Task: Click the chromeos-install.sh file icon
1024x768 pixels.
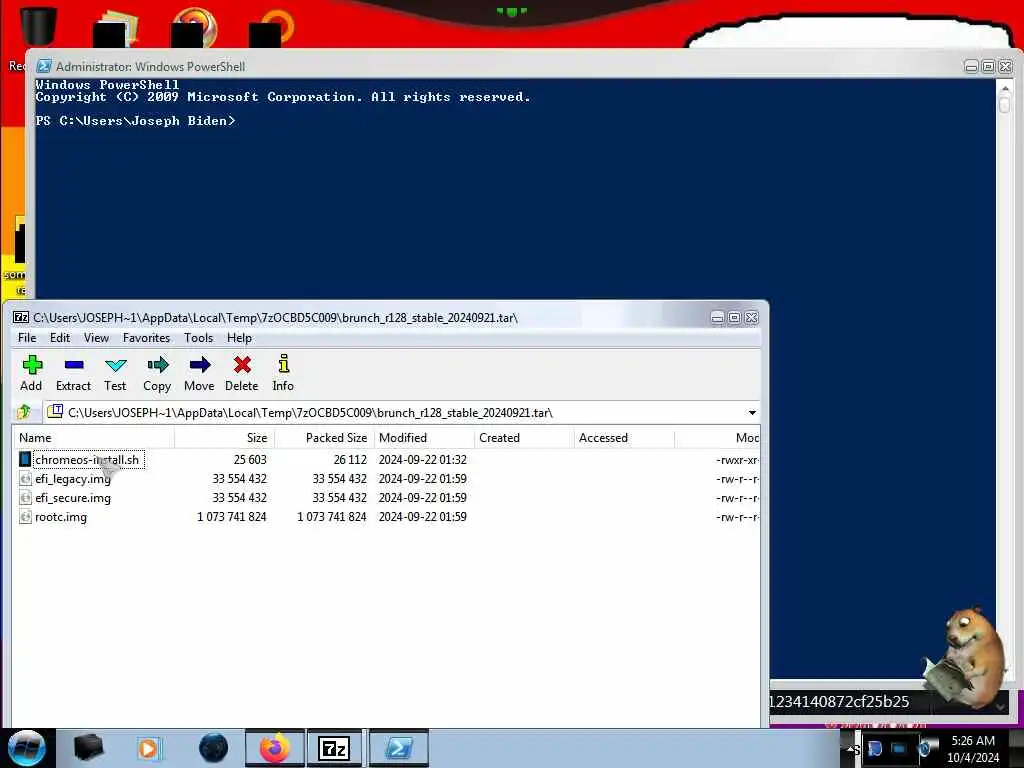Action: click(25, 460)
